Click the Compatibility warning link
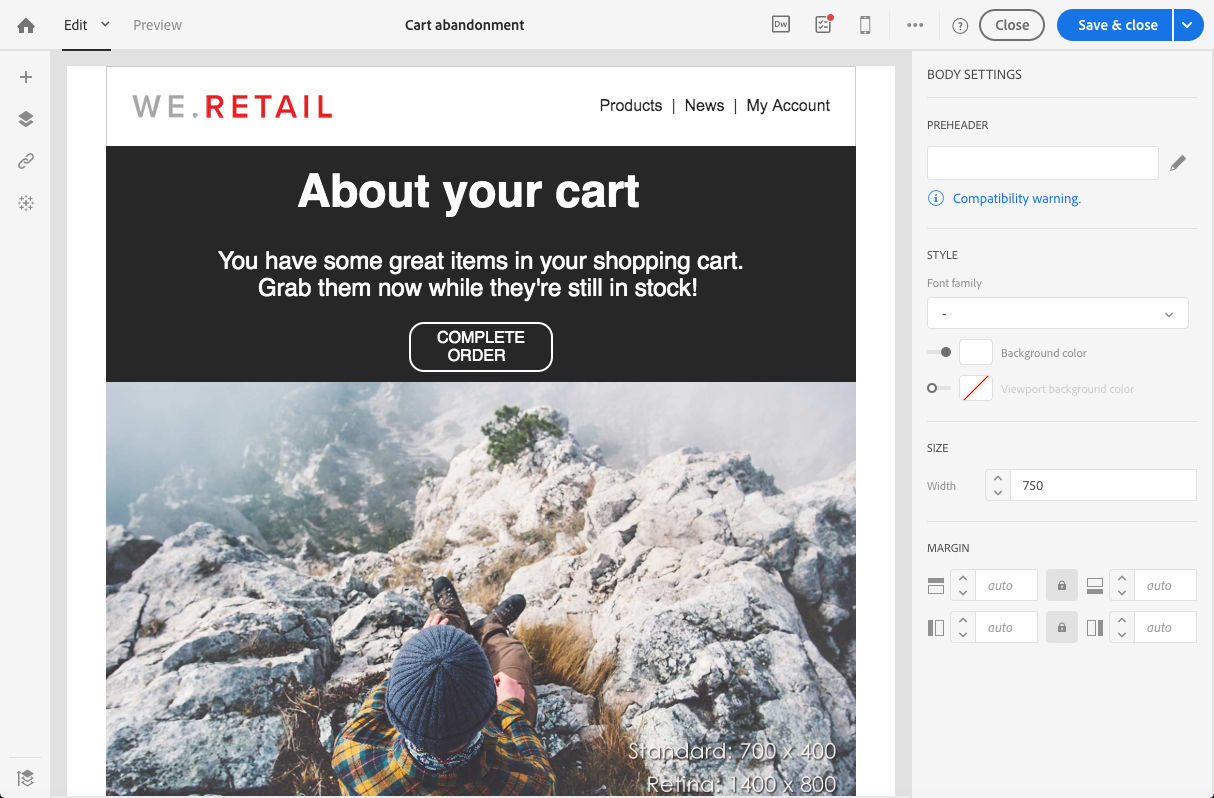This screenshot has height=798, width=1214. pos(1016,199)
